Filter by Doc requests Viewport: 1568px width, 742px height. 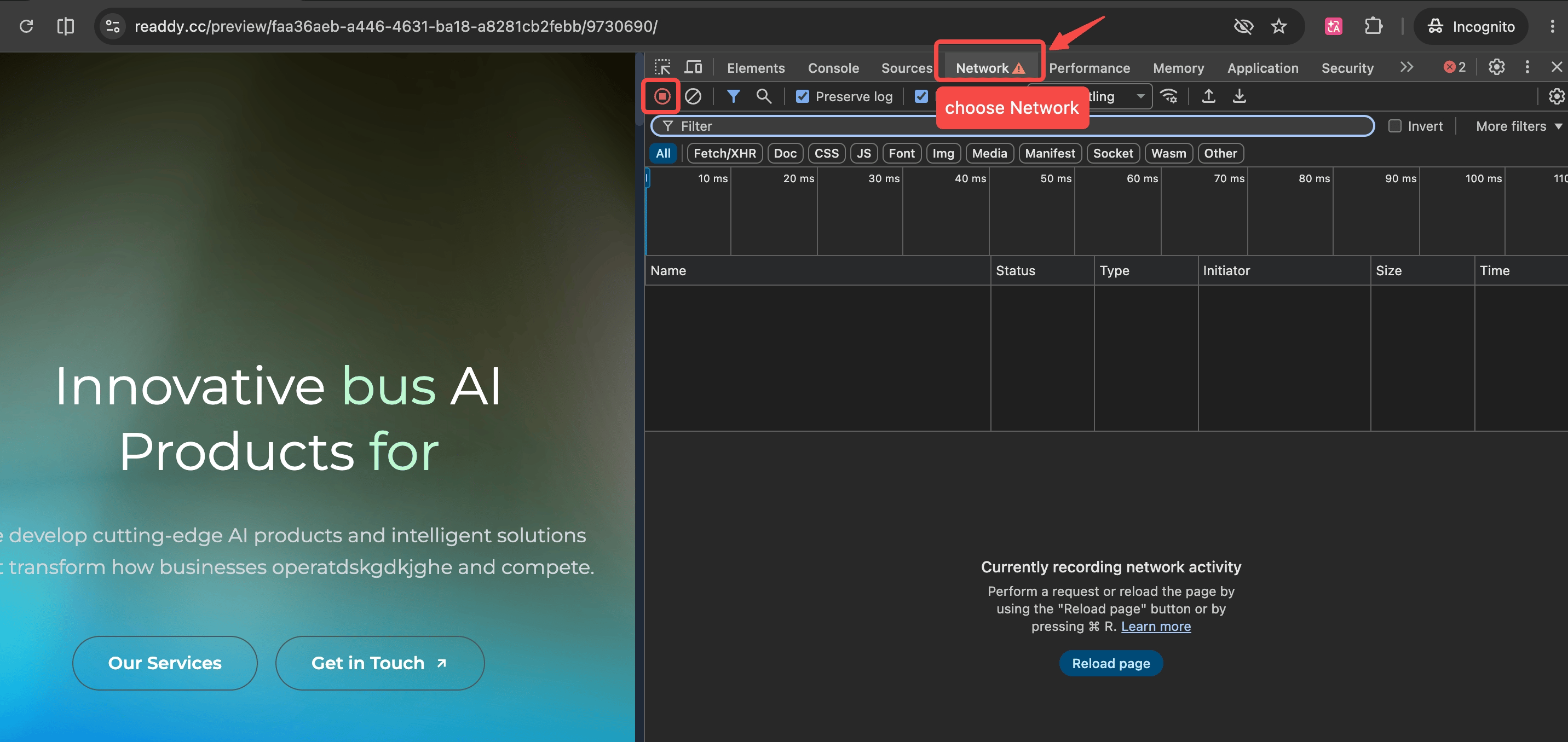point(785,153)
